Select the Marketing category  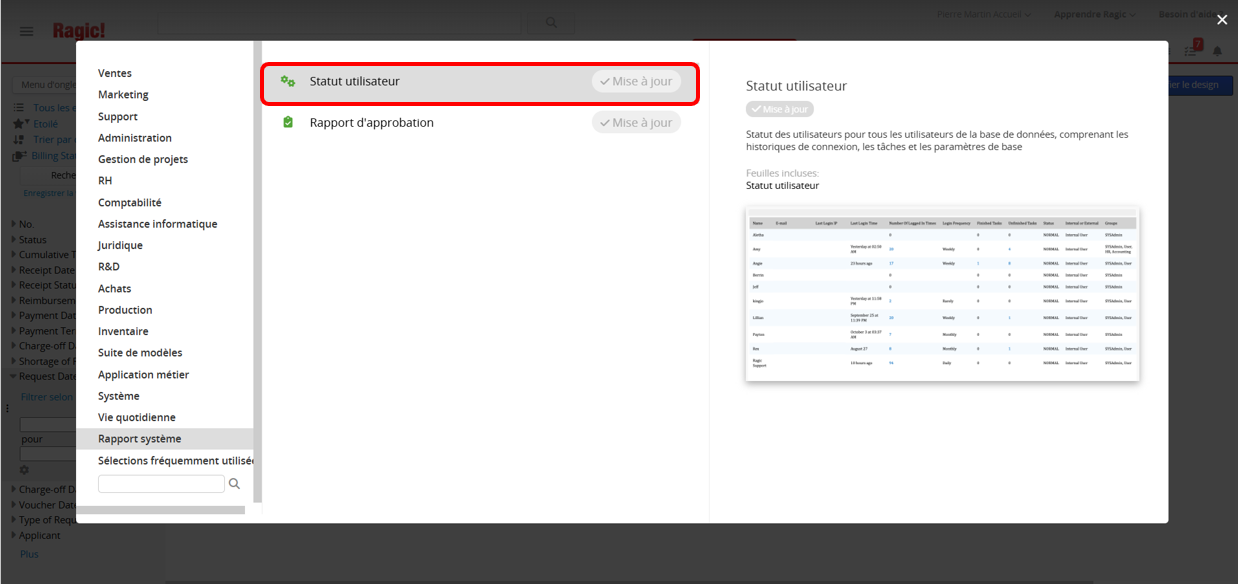123,95
